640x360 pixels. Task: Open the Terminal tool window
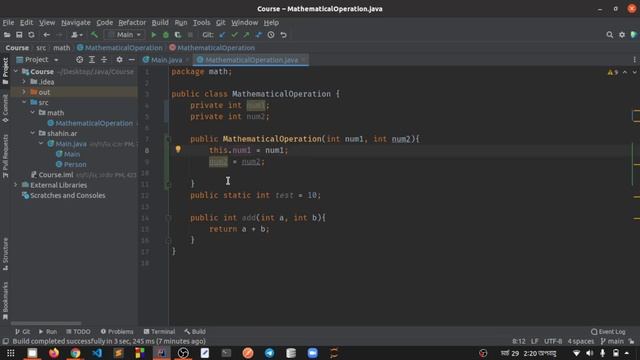pyautogui.click(x=159, y=332)
